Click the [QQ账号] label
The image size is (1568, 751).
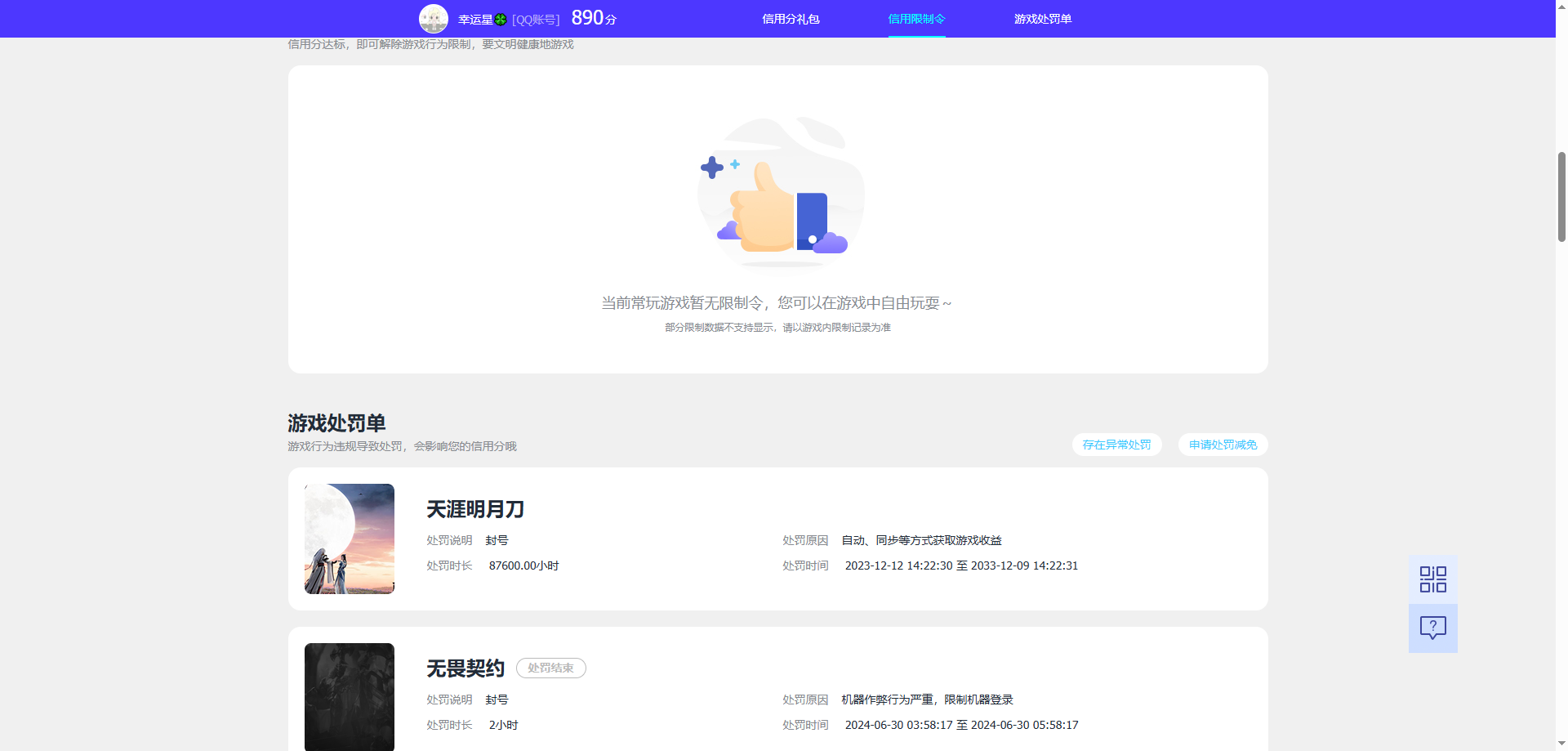tap(536, 20)
